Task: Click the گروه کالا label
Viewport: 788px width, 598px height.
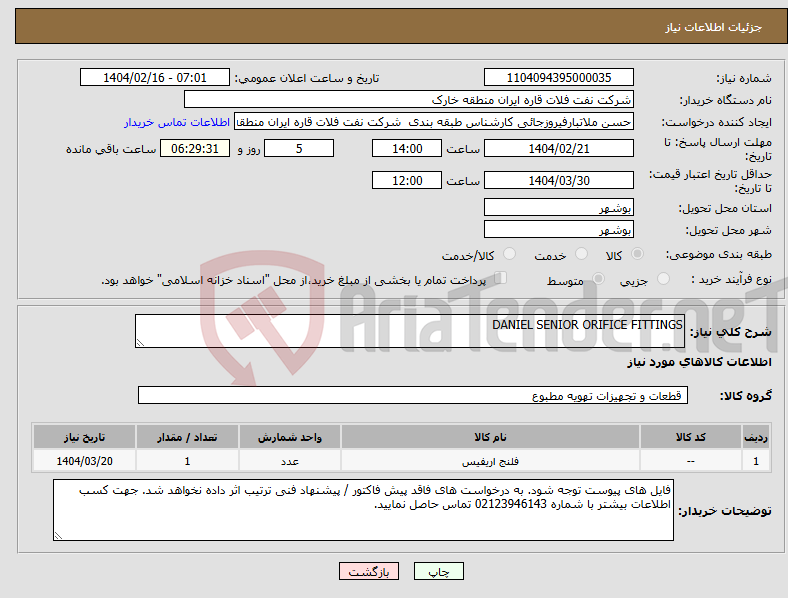Action: coord(746,396)
